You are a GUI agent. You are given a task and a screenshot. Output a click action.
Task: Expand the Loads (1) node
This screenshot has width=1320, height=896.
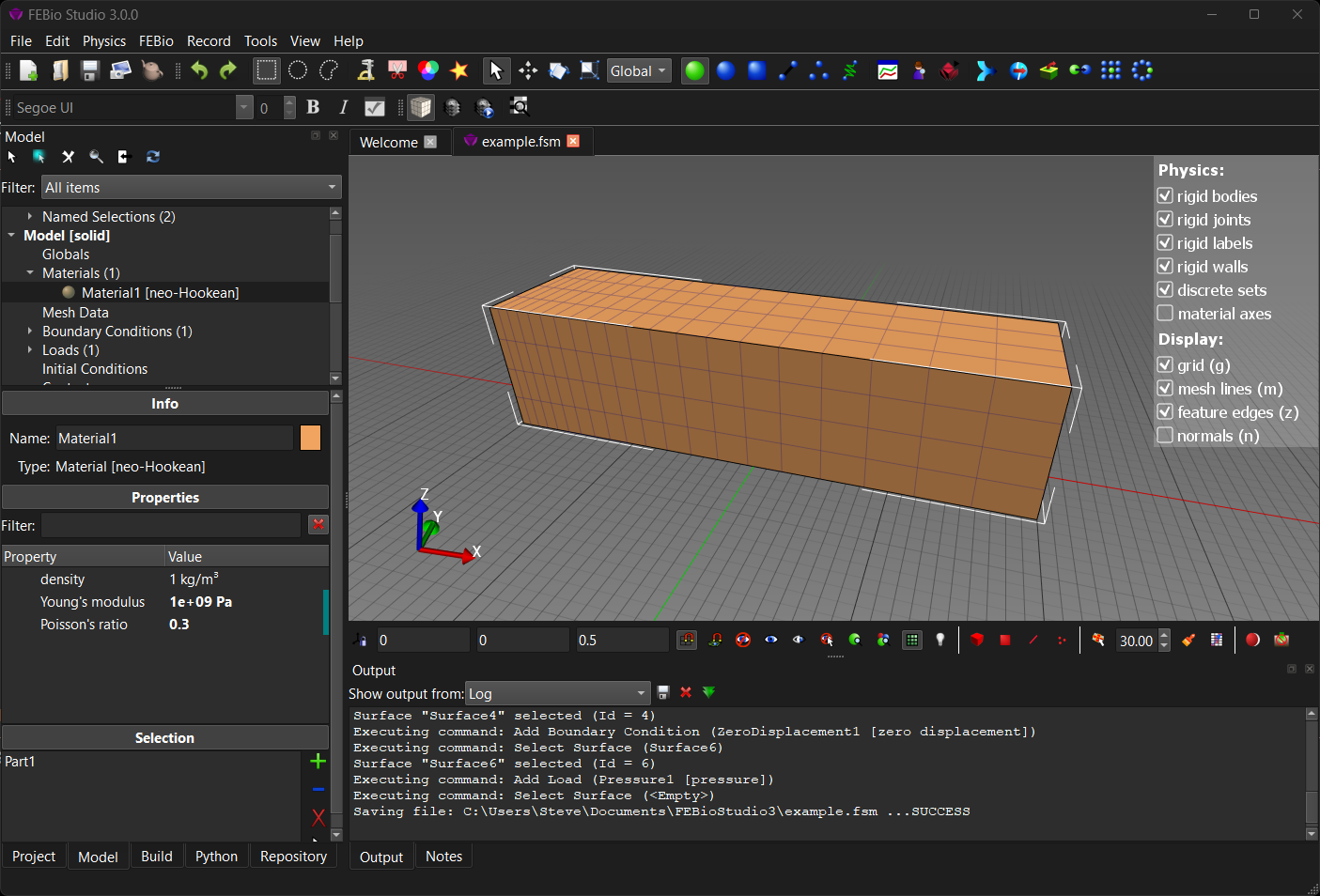(x=30, y=349)
